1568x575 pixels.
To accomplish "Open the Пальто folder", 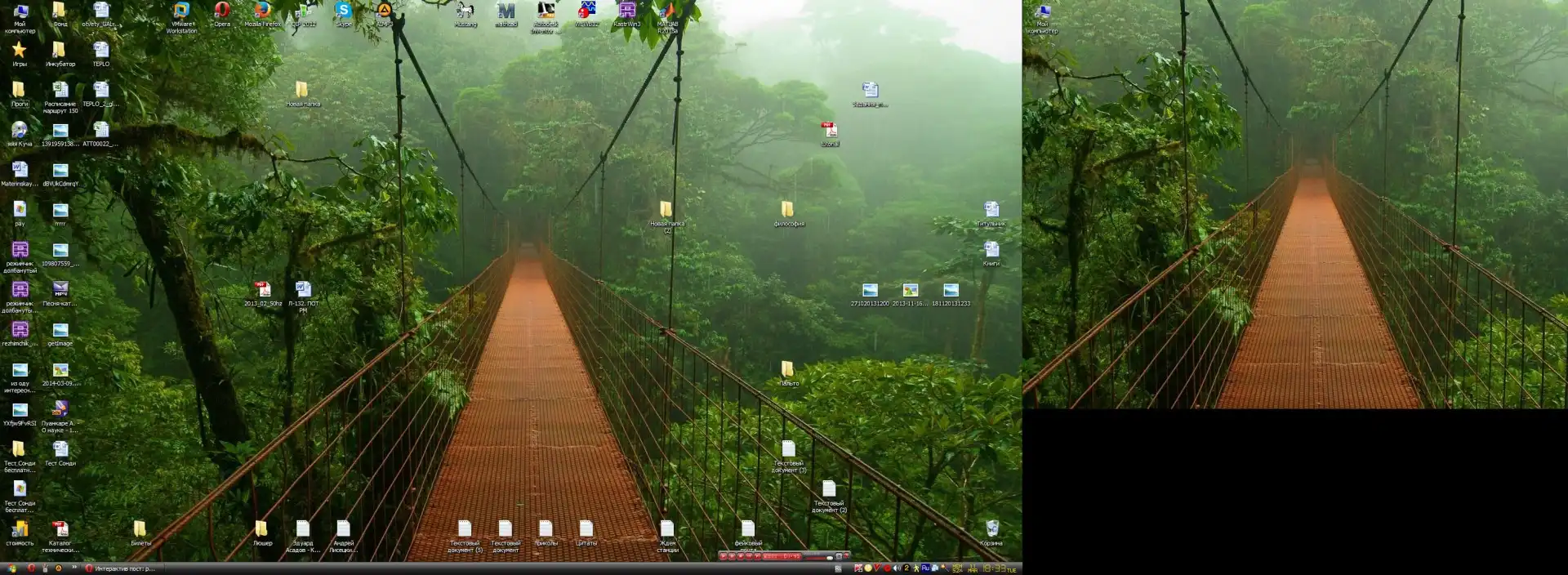I will click(x=788, y=373).
